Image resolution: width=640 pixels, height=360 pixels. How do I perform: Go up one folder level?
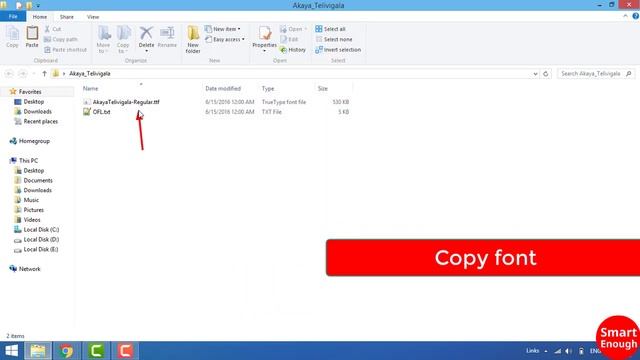point(44,73)
